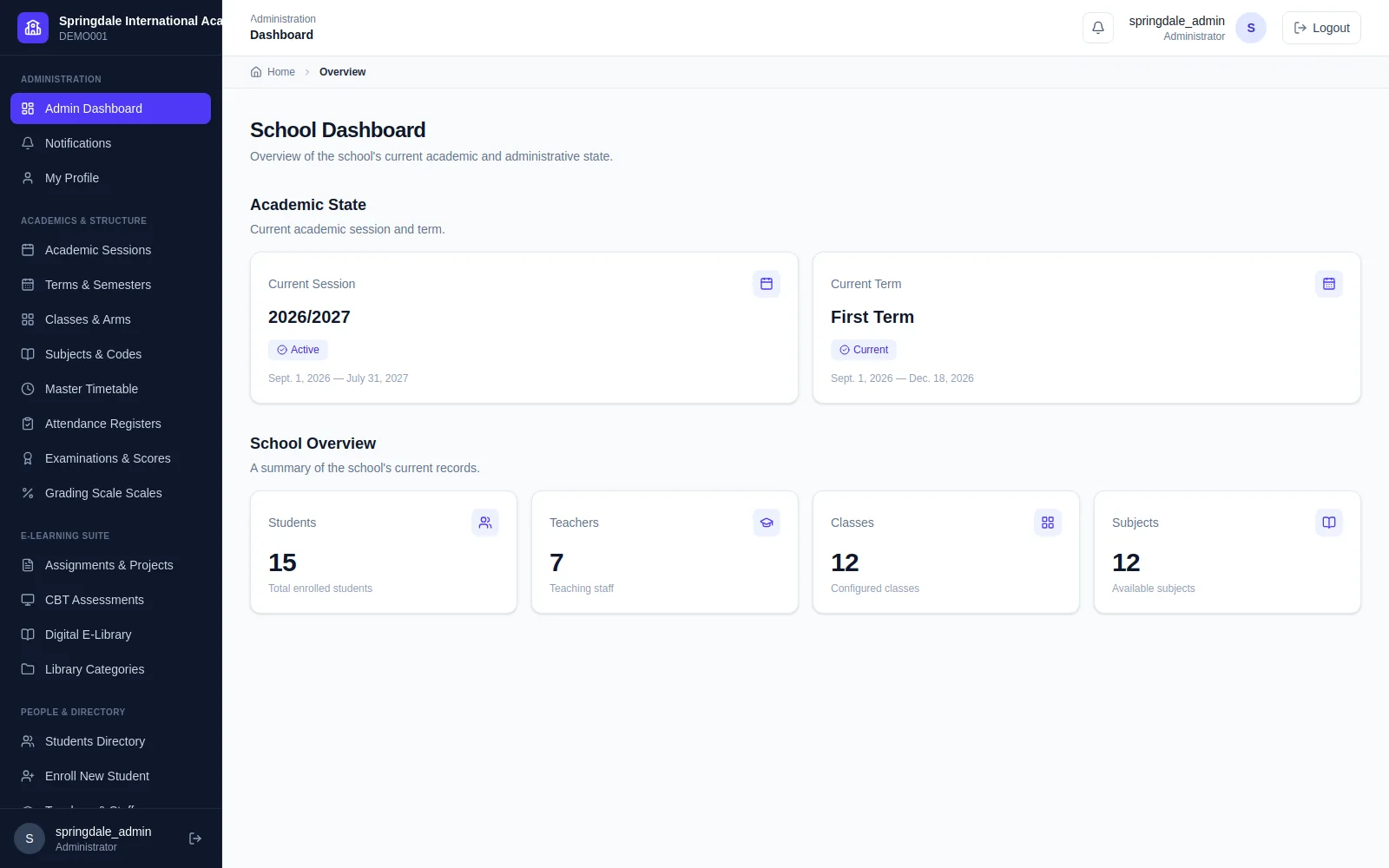Open Admin Dashboard in sidebar
Screen dimensions: 1389x868
click(110, 108)
